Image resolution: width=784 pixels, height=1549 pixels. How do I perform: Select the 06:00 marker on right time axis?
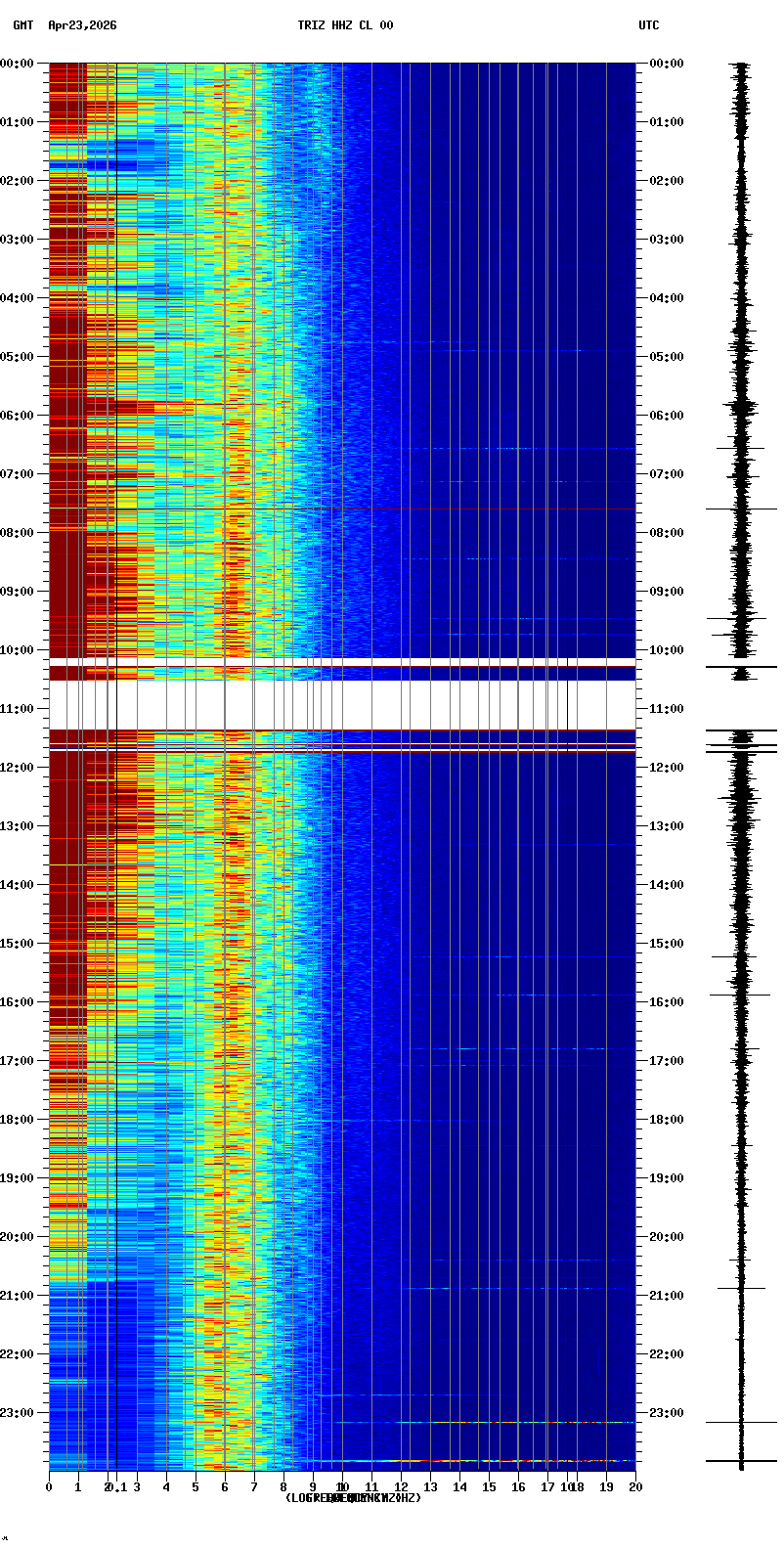click(x=667, y=416)
